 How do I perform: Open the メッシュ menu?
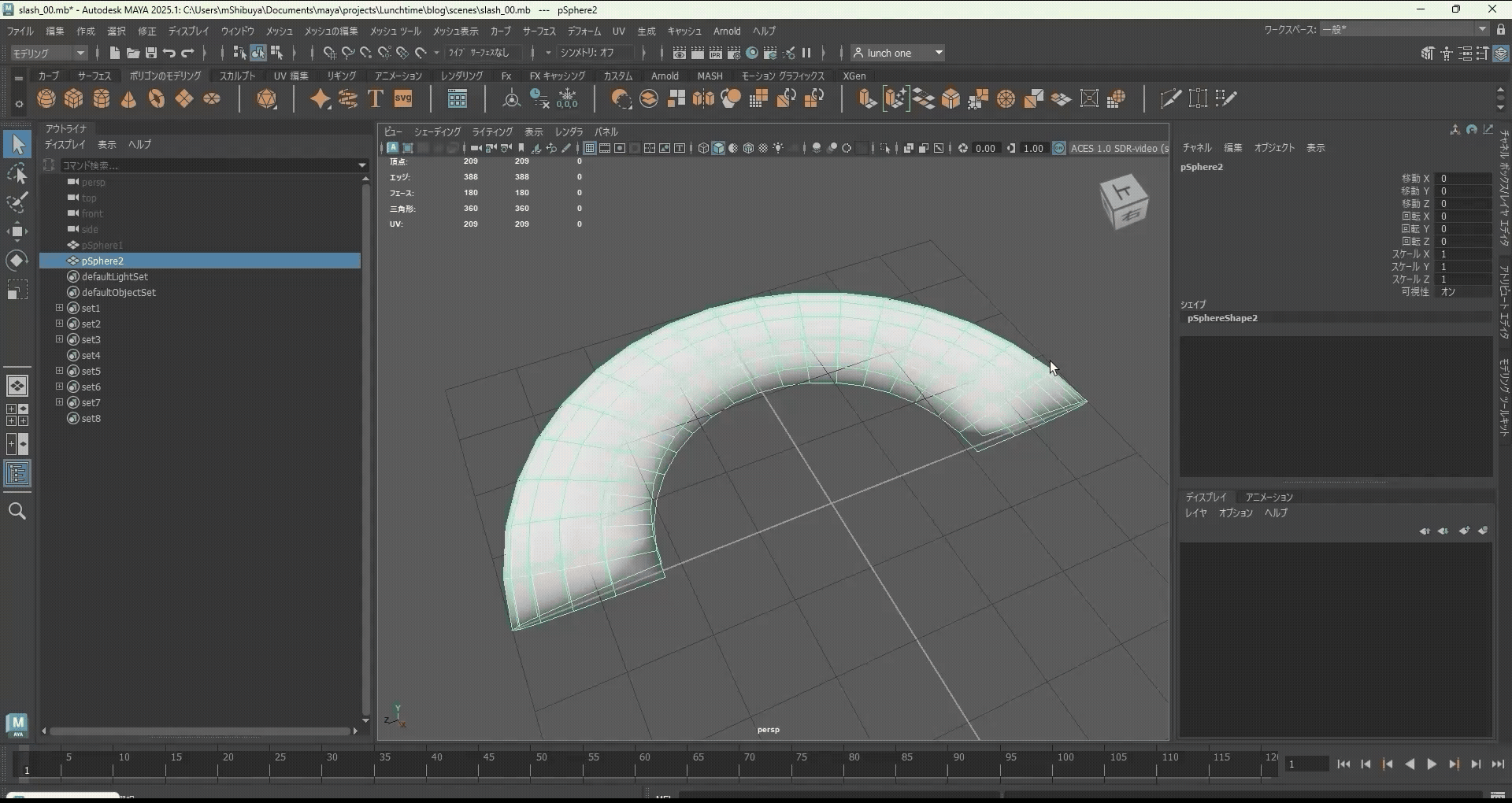(279, 31)
